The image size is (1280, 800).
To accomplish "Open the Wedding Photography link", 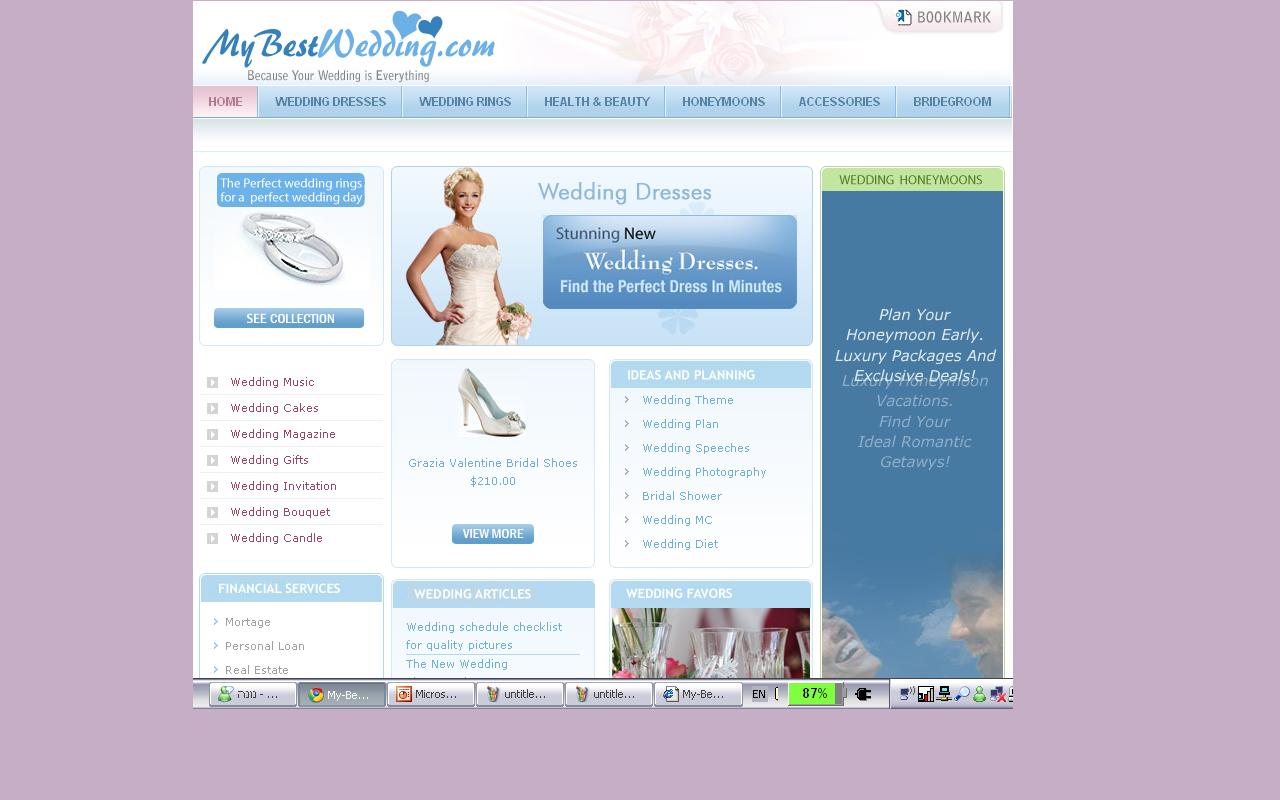I will click(x=704, y=472).
